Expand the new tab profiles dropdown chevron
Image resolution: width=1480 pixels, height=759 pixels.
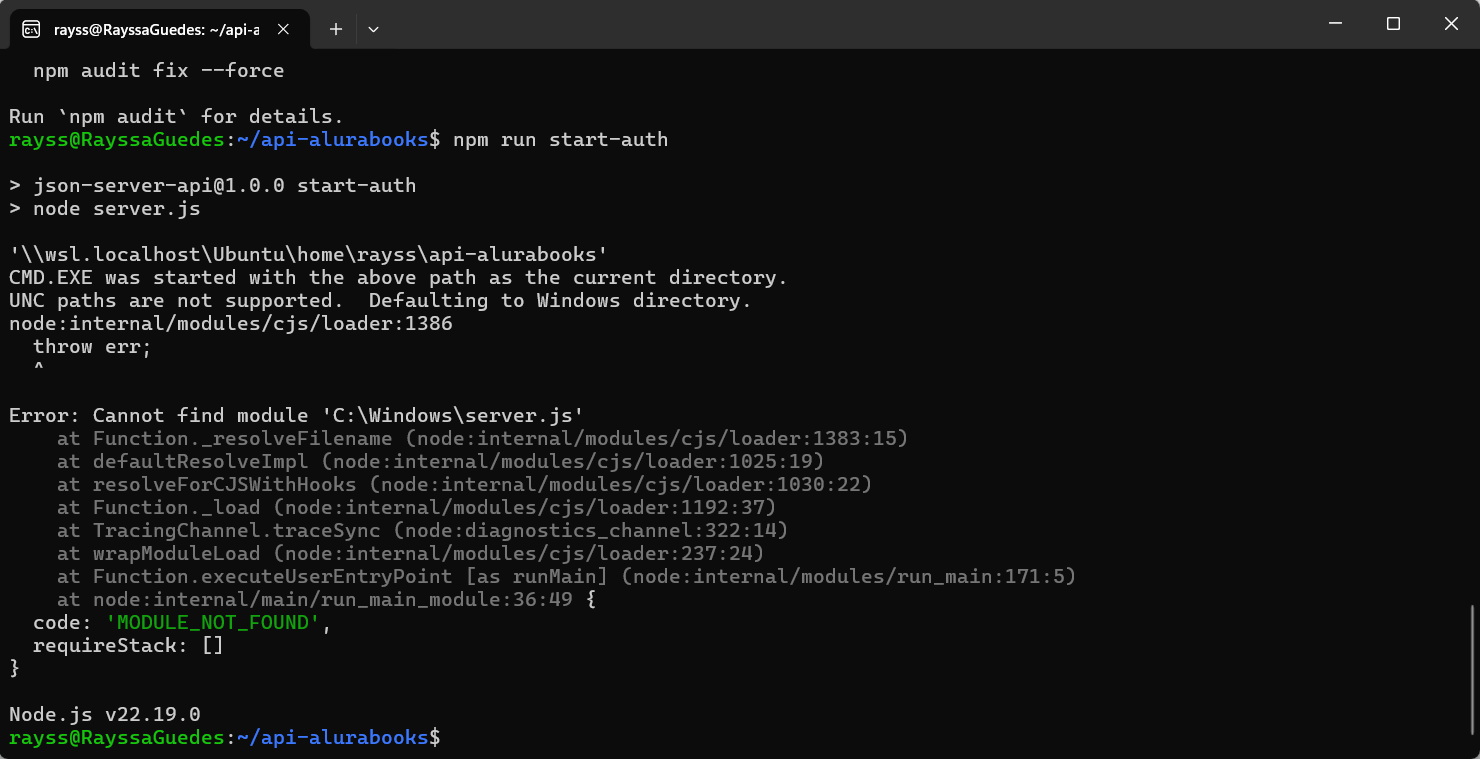(x=373, y=29)
